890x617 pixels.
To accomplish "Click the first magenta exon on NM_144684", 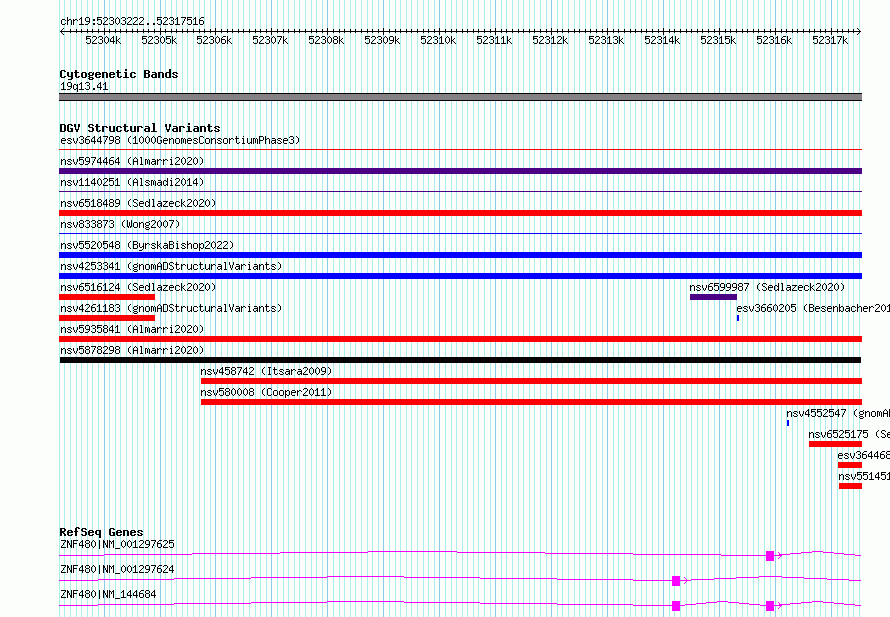I will tap(676, 606).
